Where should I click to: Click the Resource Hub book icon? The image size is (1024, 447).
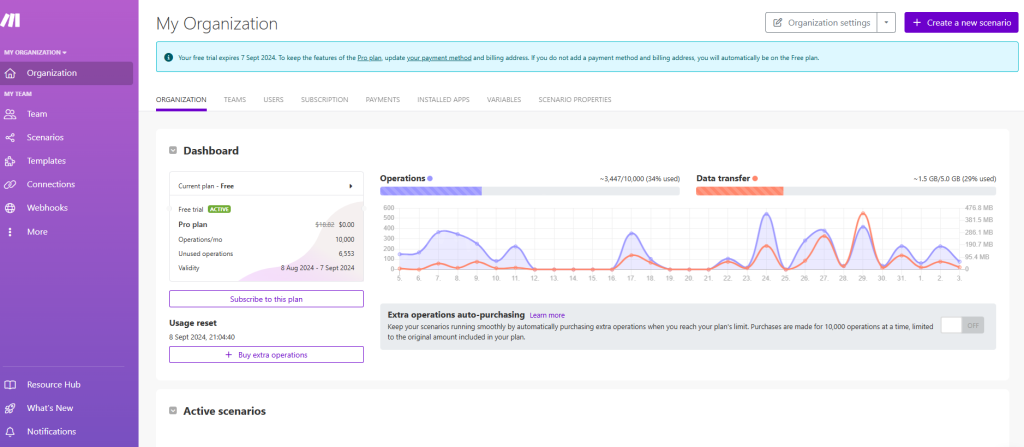tap(10, 385)
